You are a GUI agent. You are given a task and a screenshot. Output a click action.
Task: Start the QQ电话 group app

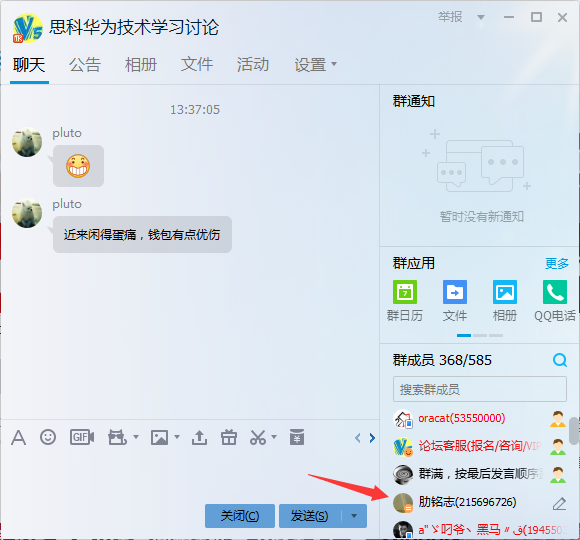[555, 292]
